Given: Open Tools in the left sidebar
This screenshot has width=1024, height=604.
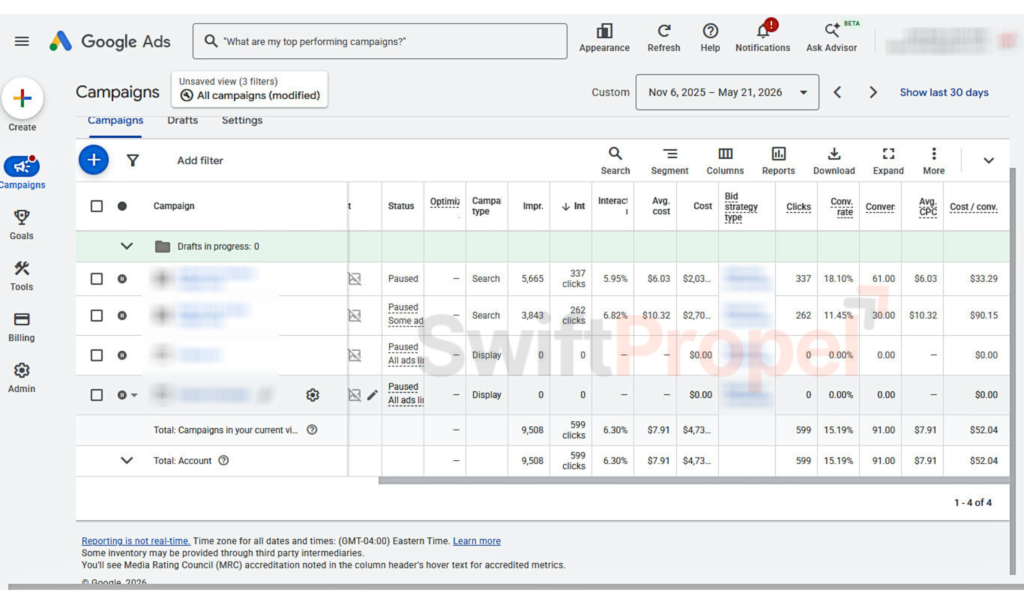Looking at the screenshot, I should [x=22, y=276].
